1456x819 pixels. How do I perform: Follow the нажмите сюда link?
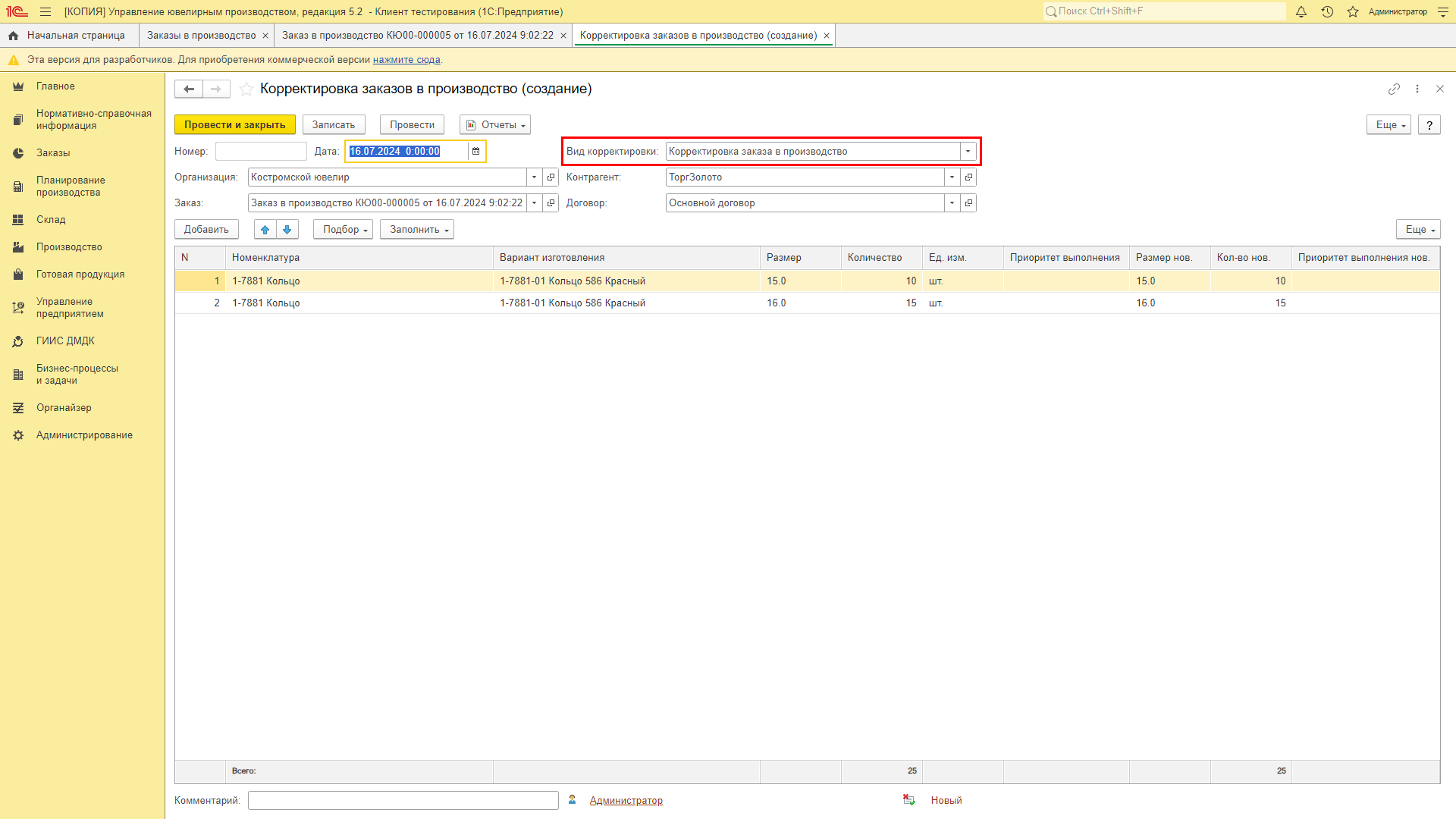tap(406, 60)
